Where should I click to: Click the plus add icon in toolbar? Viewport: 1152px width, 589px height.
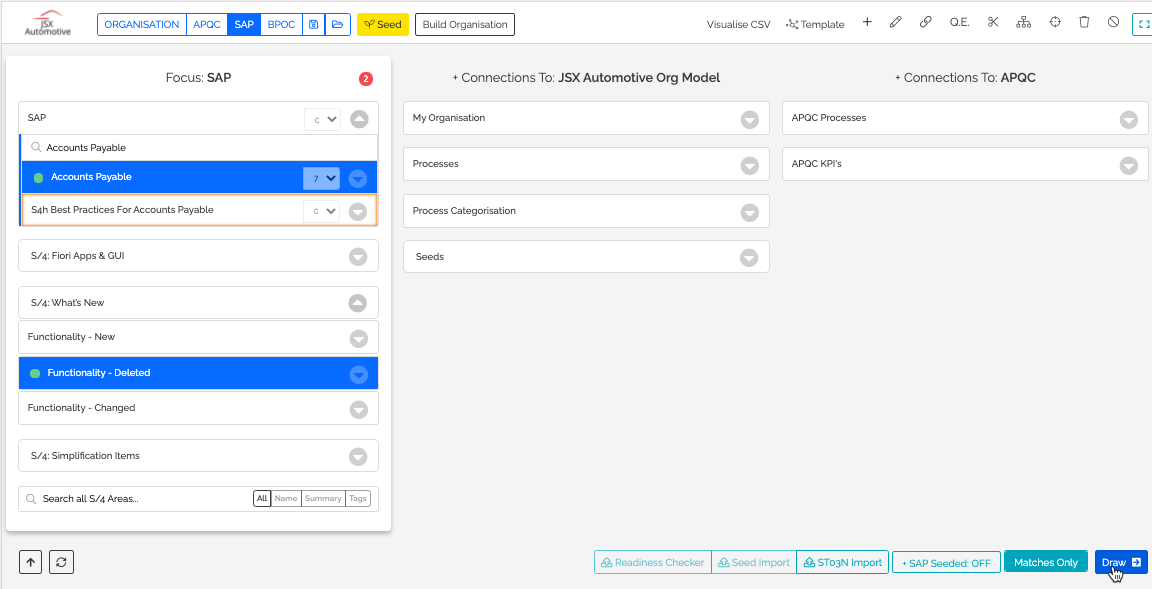click(x=867, y=23)
